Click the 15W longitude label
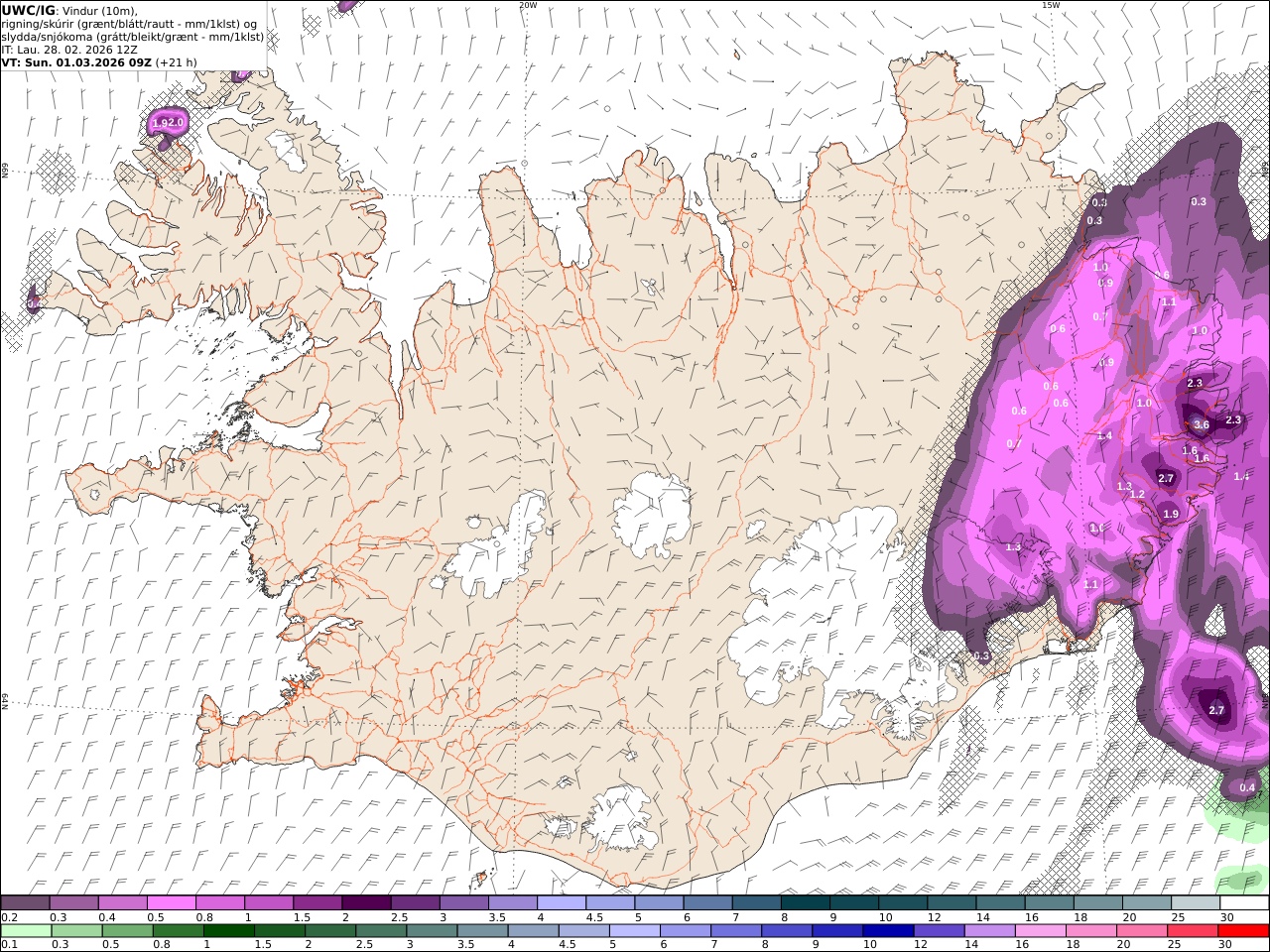The image size is (1270, 952). [x=1051, y=5]
